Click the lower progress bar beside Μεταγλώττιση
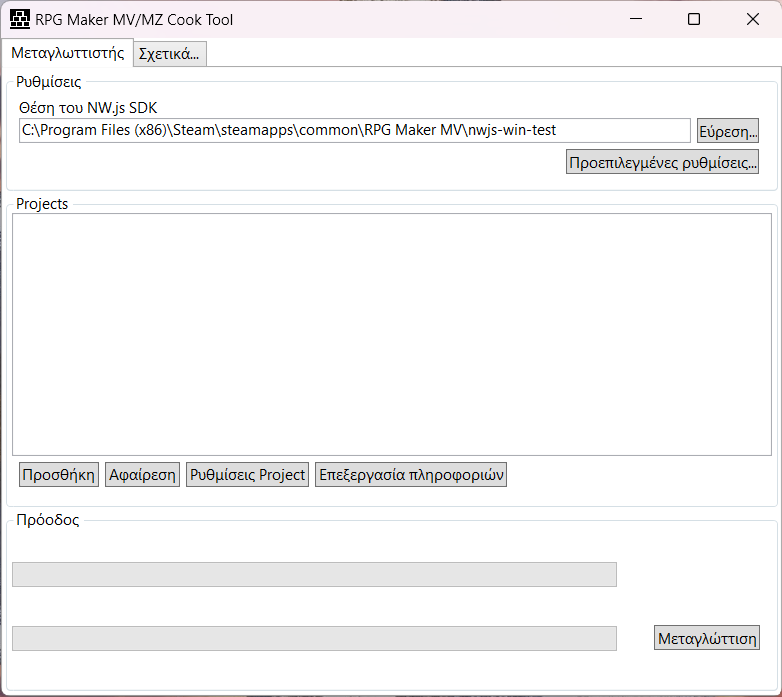This screenshot has height=697, width=782. tap(314, 638)
